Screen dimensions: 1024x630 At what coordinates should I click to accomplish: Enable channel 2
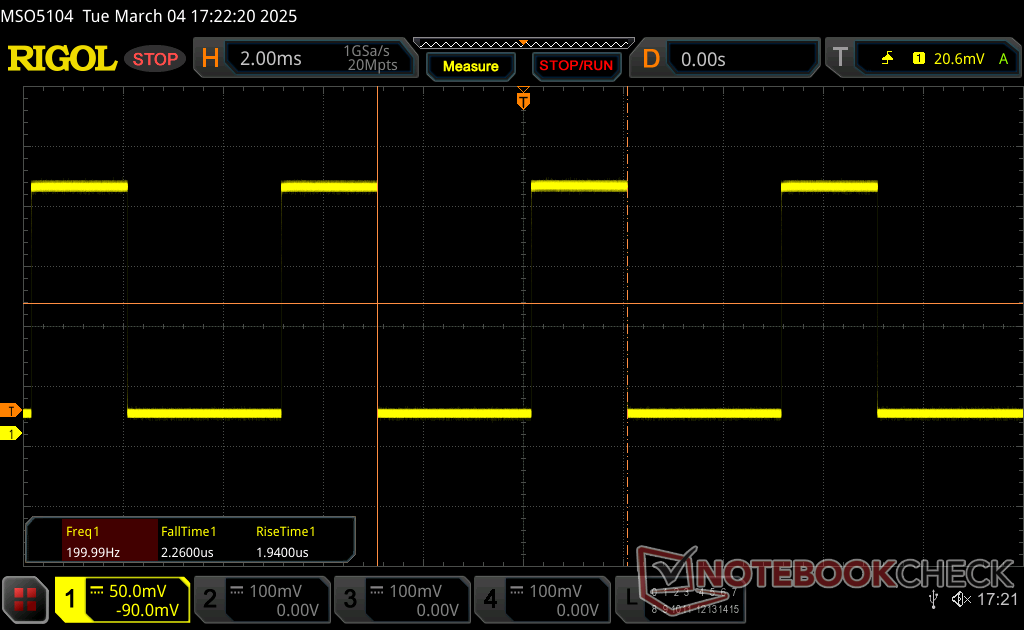click(x=260, y=600)
